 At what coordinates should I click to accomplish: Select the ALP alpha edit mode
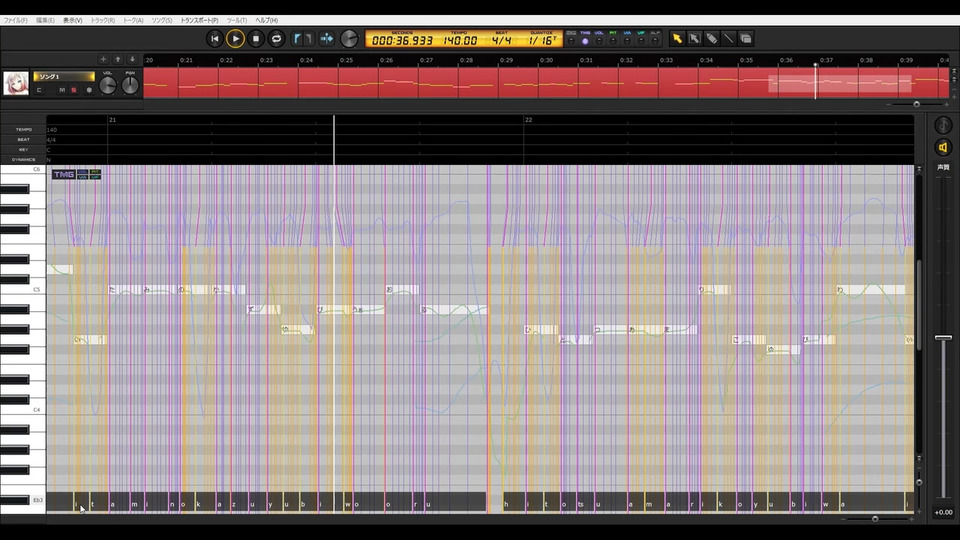tap(655, 41)
